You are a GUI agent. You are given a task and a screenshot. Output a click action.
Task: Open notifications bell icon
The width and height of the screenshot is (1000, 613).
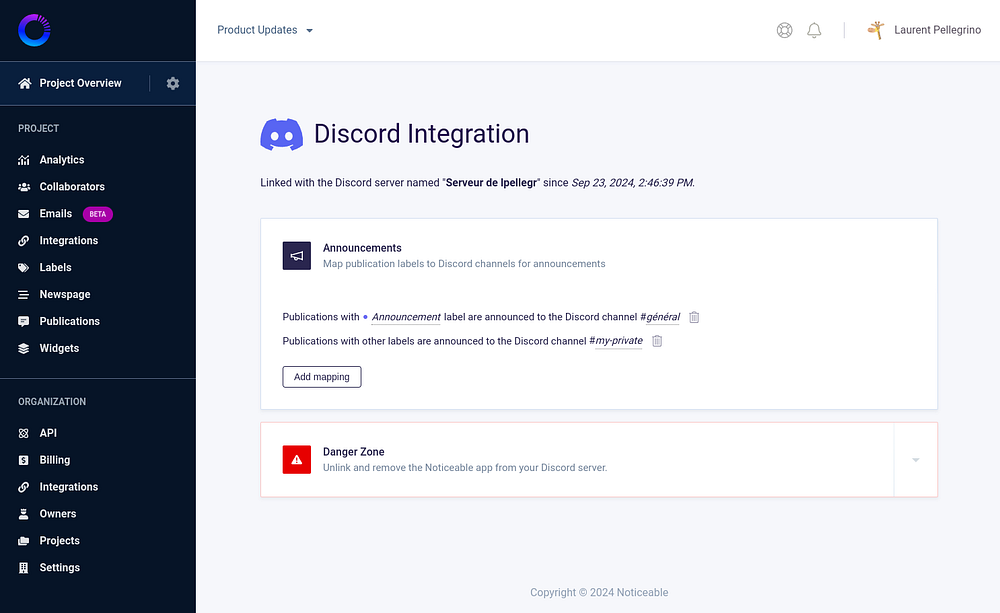pyautogui.click(x=814, y=30)
